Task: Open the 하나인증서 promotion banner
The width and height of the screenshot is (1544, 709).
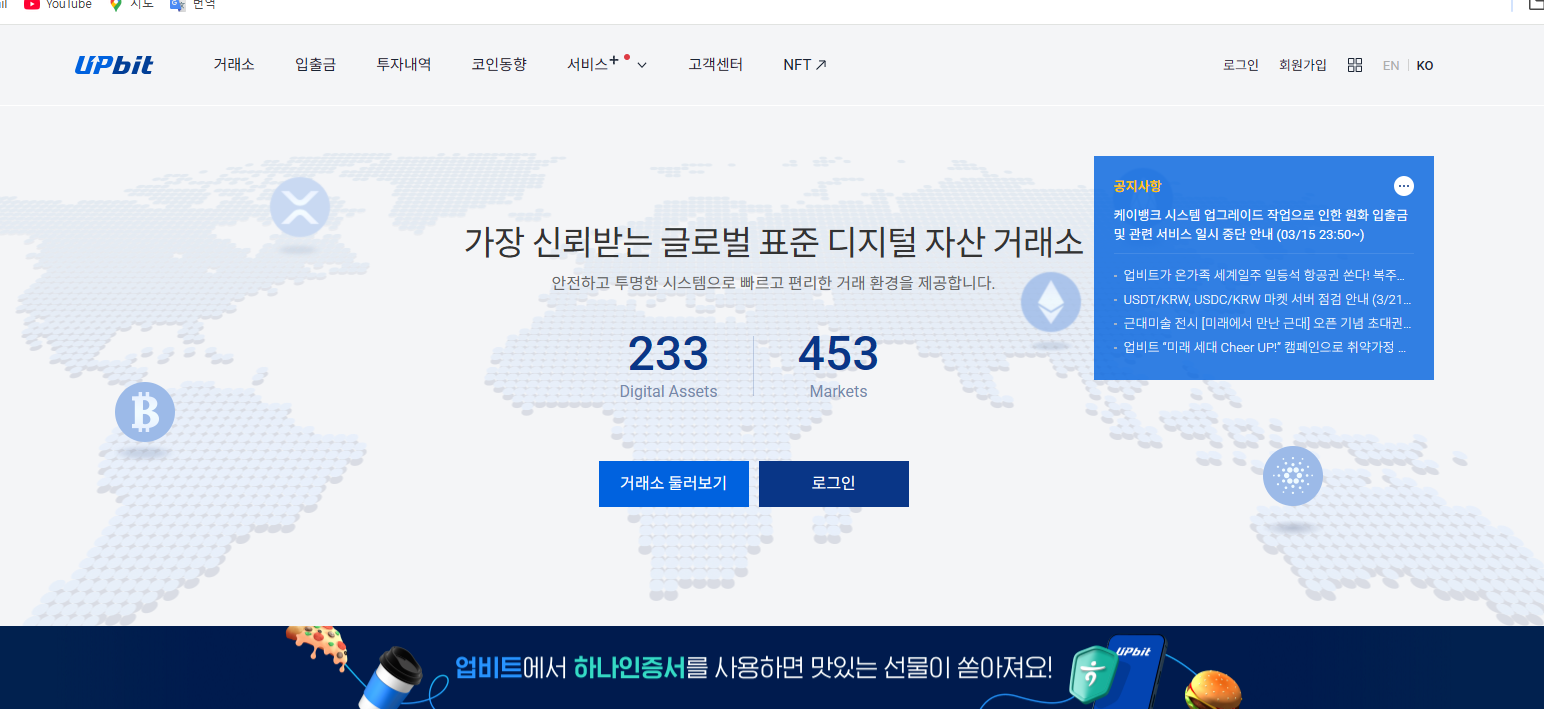Action: (x=772, y=668)
